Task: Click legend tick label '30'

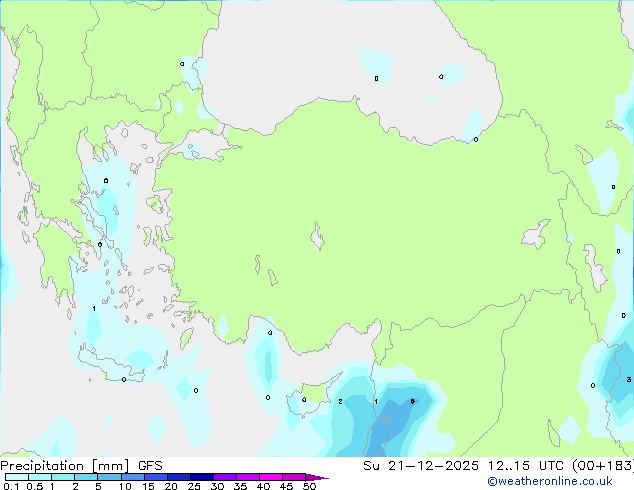Action: (217, 486)
